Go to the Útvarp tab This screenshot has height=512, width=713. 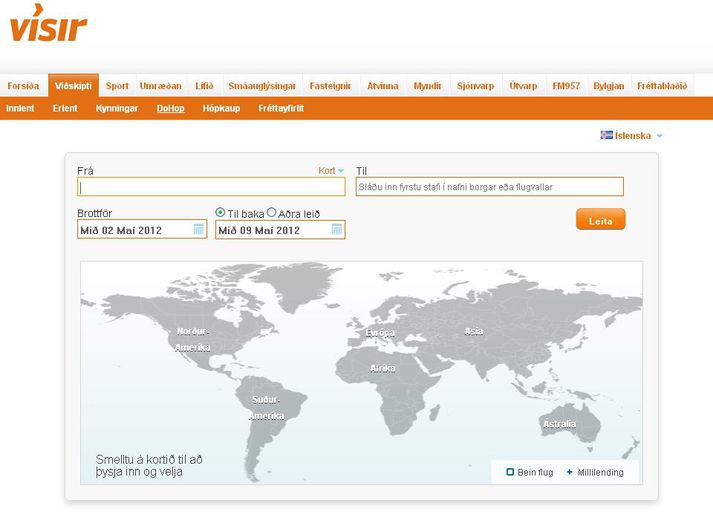523,85
